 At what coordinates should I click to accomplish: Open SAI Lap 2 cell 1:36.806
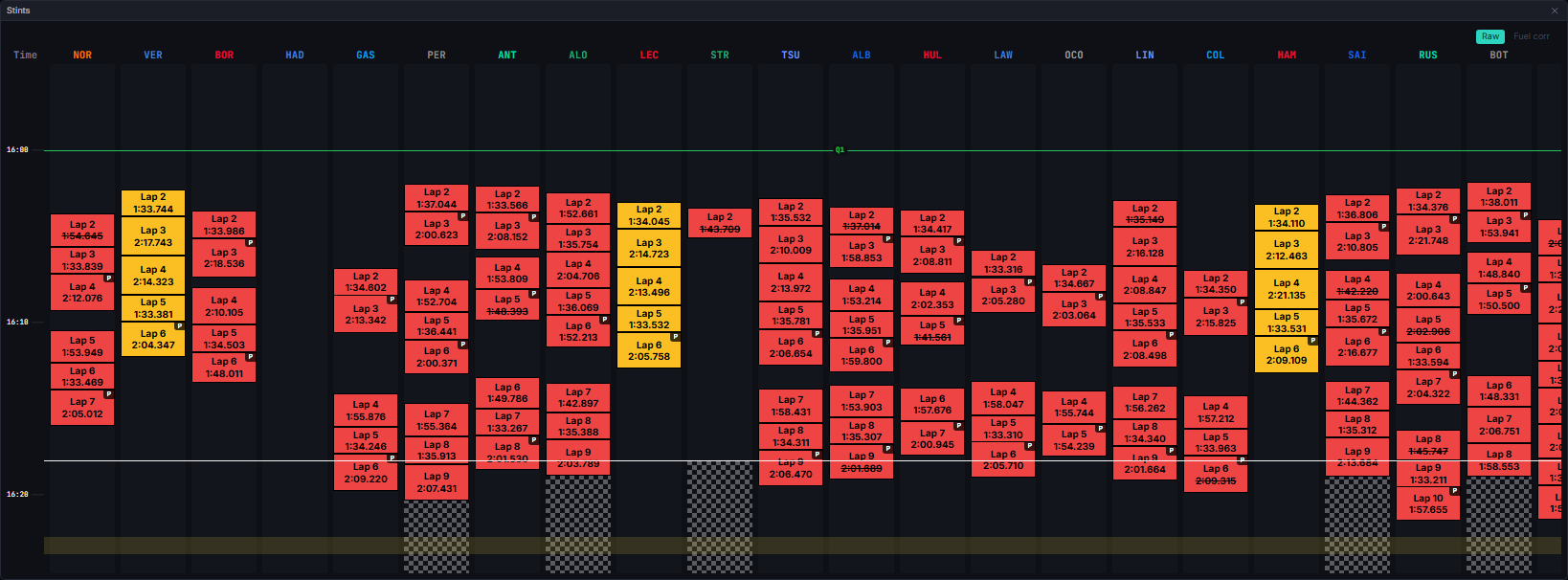(x=1357, y=209)
